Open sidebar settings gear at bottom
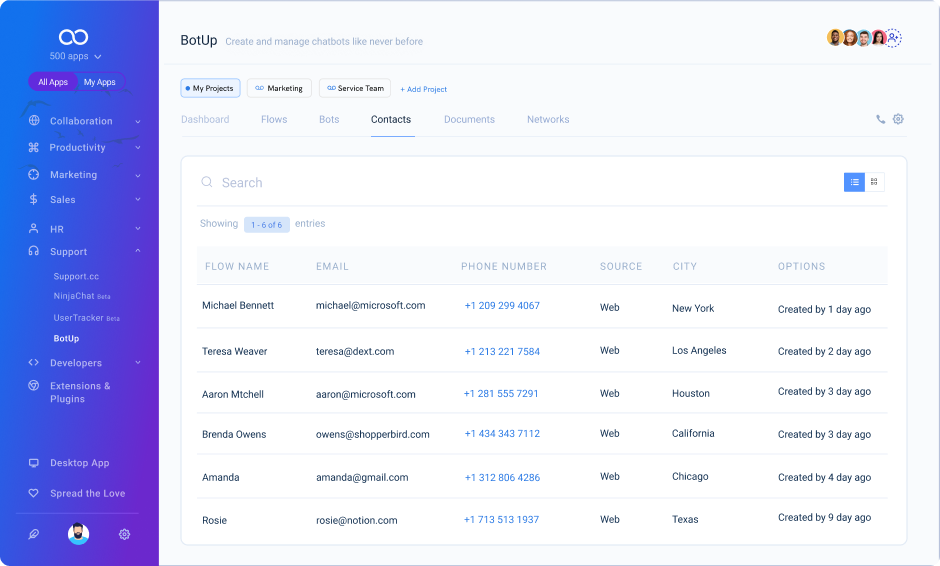The width and height of the screenshot is (940, 566). (x=124, y=534)
